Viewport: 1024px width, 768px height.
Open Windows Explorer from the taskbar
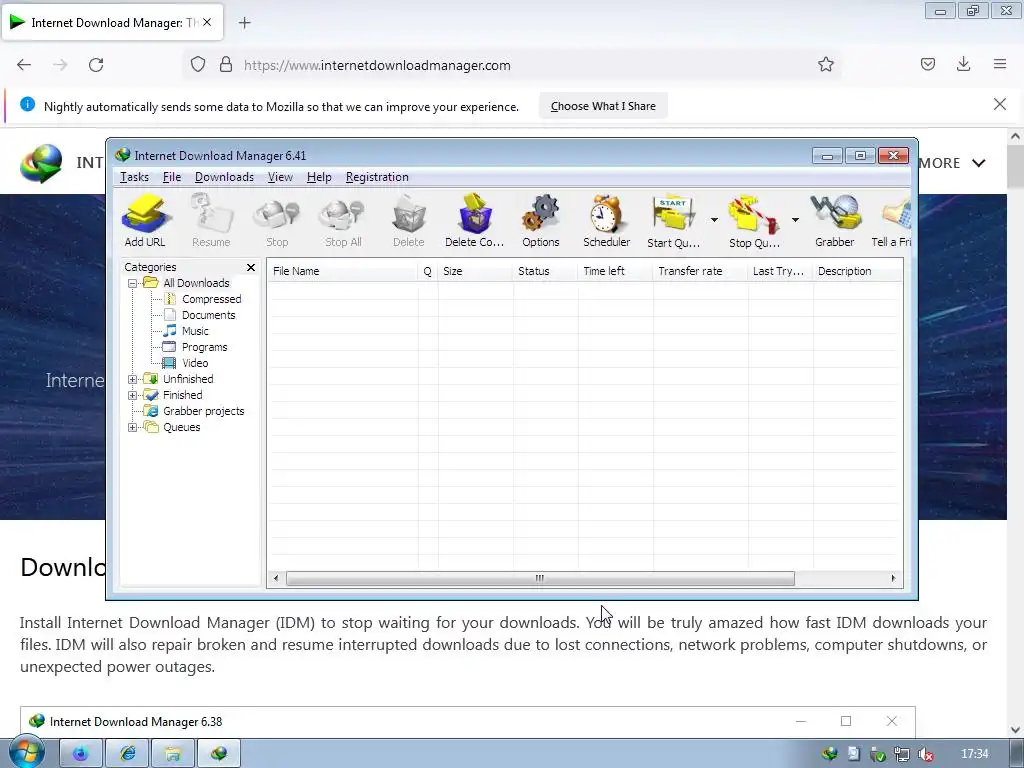(x=172, y=754)
